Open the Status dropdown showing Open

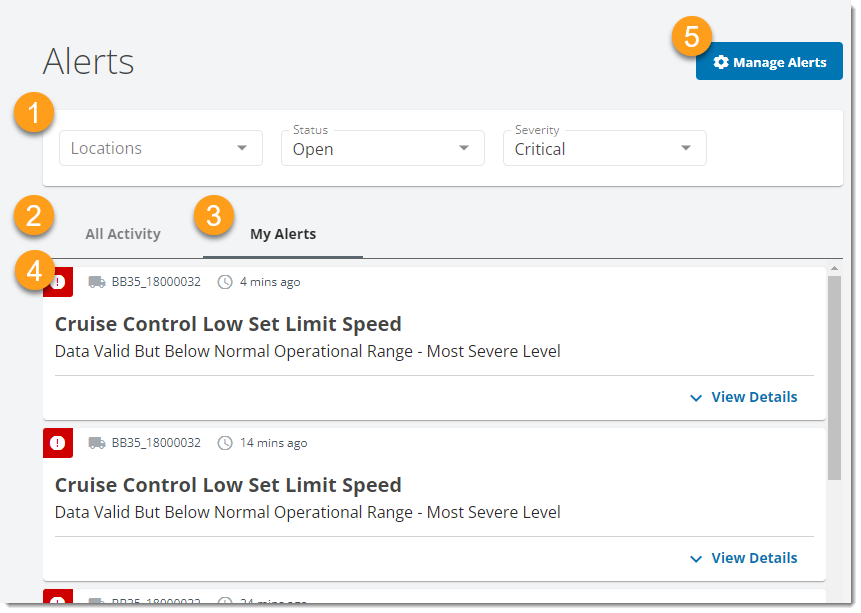pos(380,149)
